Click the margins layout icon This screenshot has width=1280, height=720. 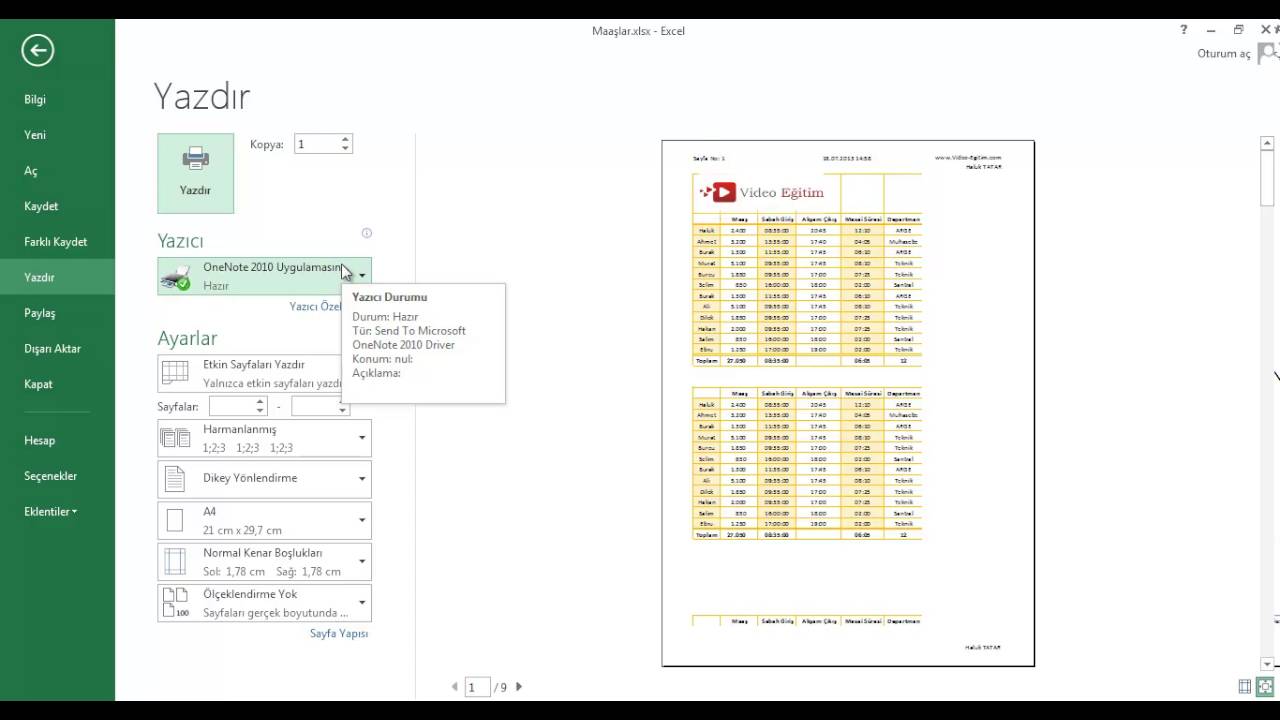(175, 562)
